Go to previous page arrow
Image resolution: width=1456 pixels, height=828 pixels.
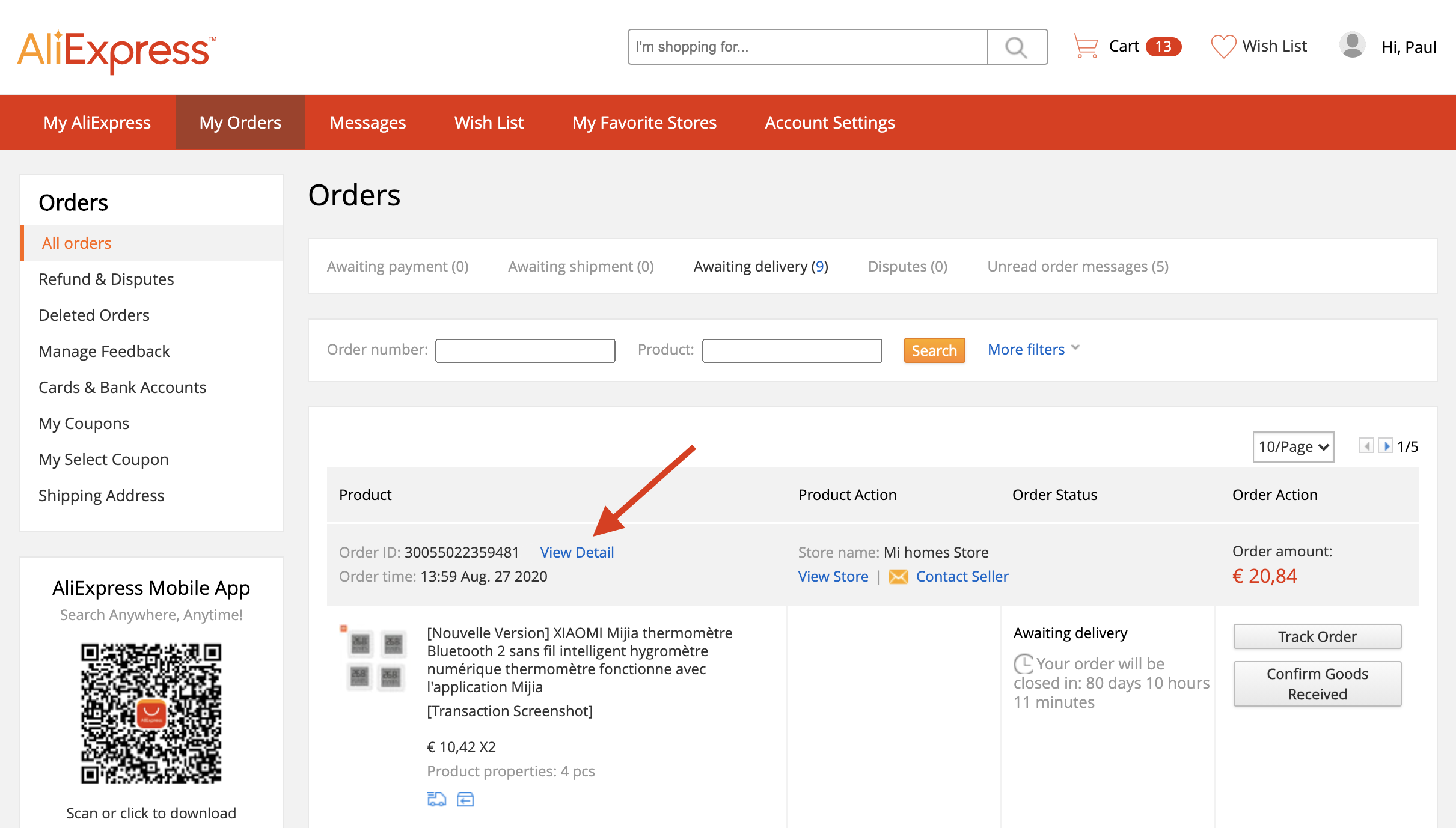coord(1366,446)
